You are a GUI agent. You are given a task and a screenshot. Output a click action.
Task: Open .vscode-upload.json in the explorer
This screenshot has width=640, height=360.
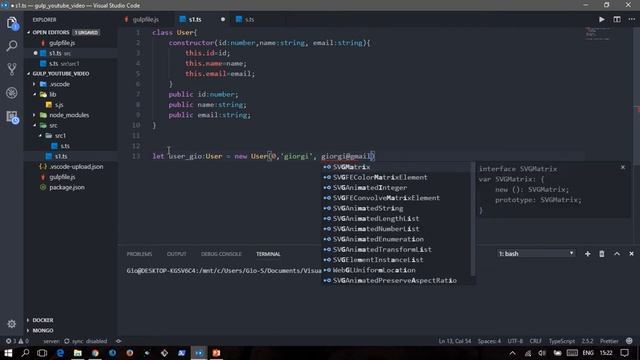[x=76, y=167]
